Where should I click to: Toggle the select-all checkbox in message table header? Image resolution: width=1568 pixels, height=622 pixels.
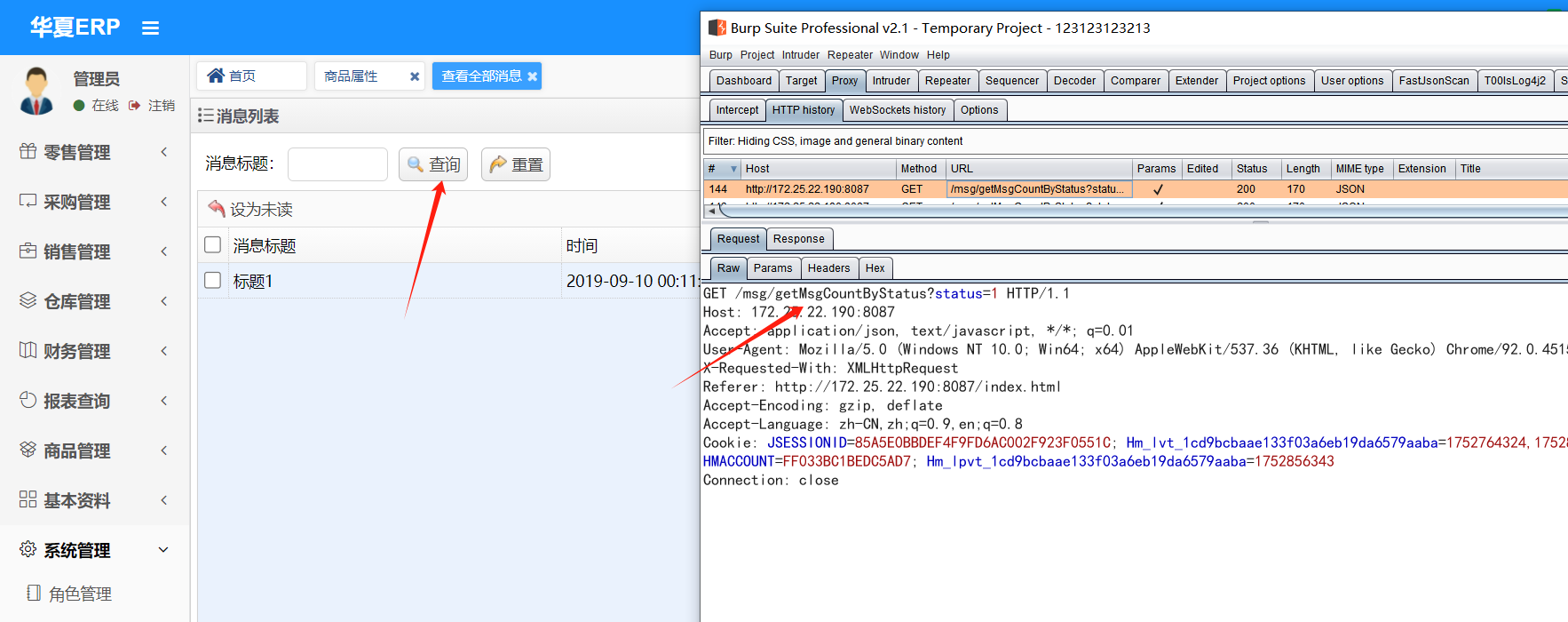point(213,244)
